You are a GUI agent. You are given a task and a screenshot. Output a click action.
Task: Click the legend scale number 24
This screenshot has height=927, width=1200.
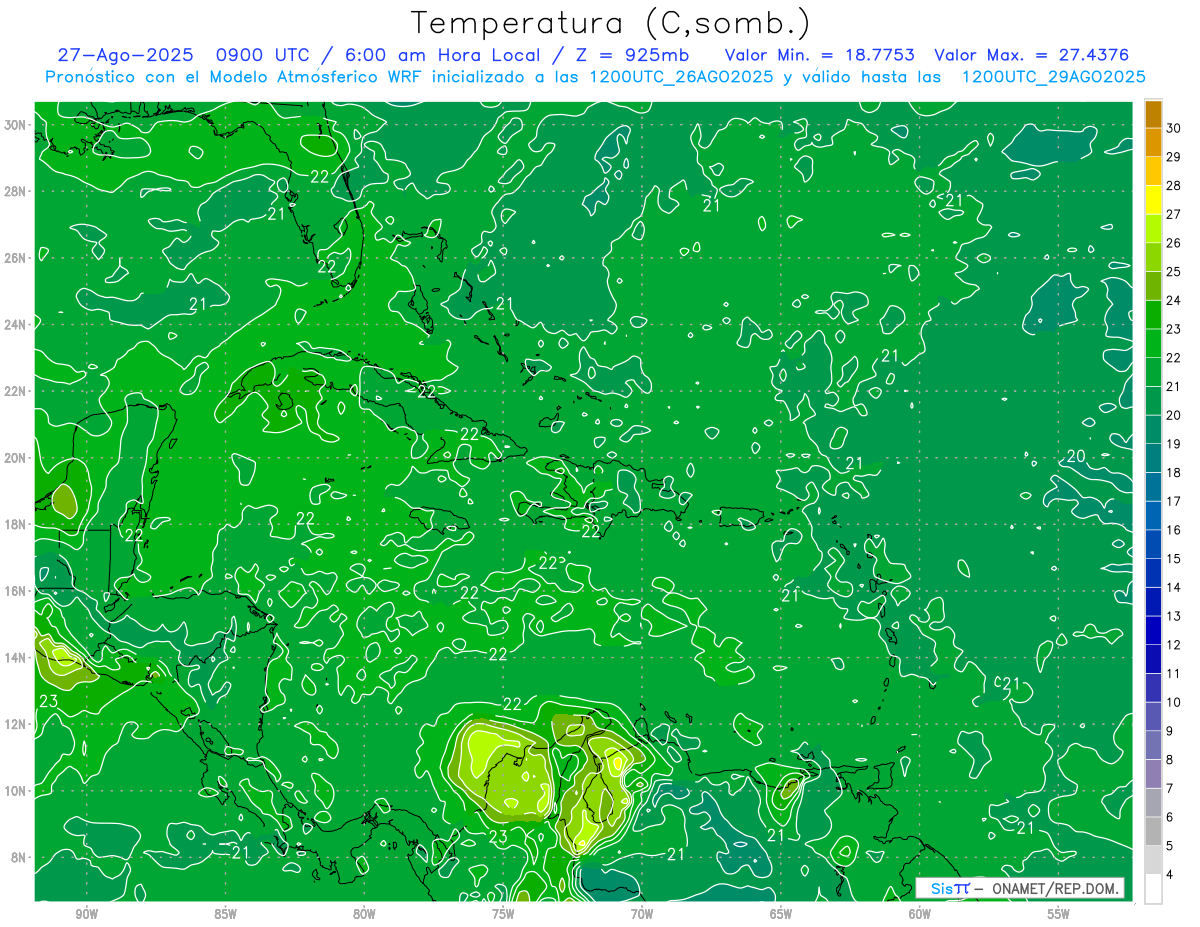coord(1174,300)
